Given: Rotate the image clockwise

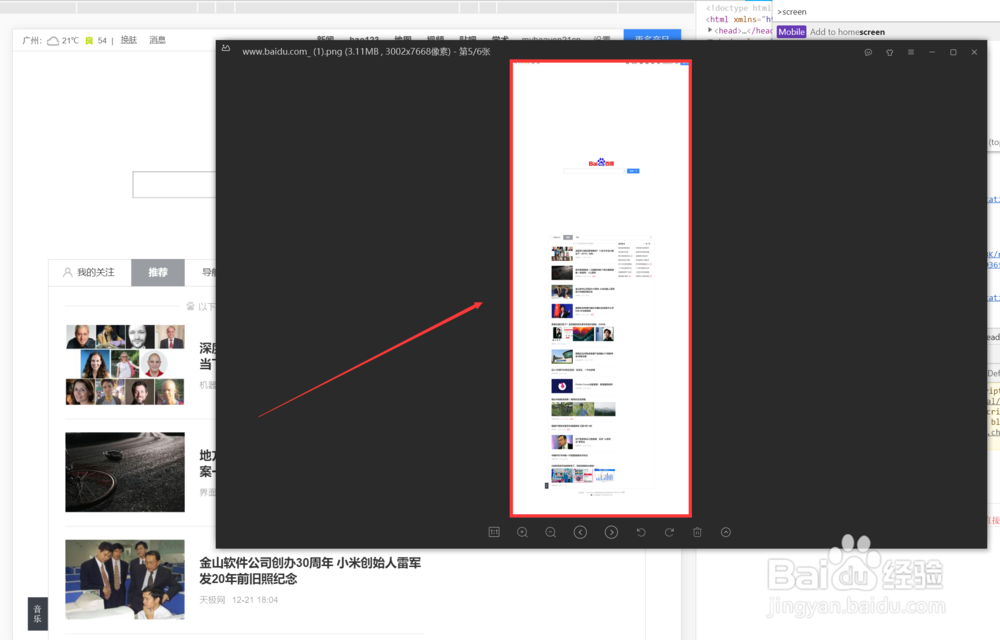Looking at the screenshot, I should [x=669, y=532].
